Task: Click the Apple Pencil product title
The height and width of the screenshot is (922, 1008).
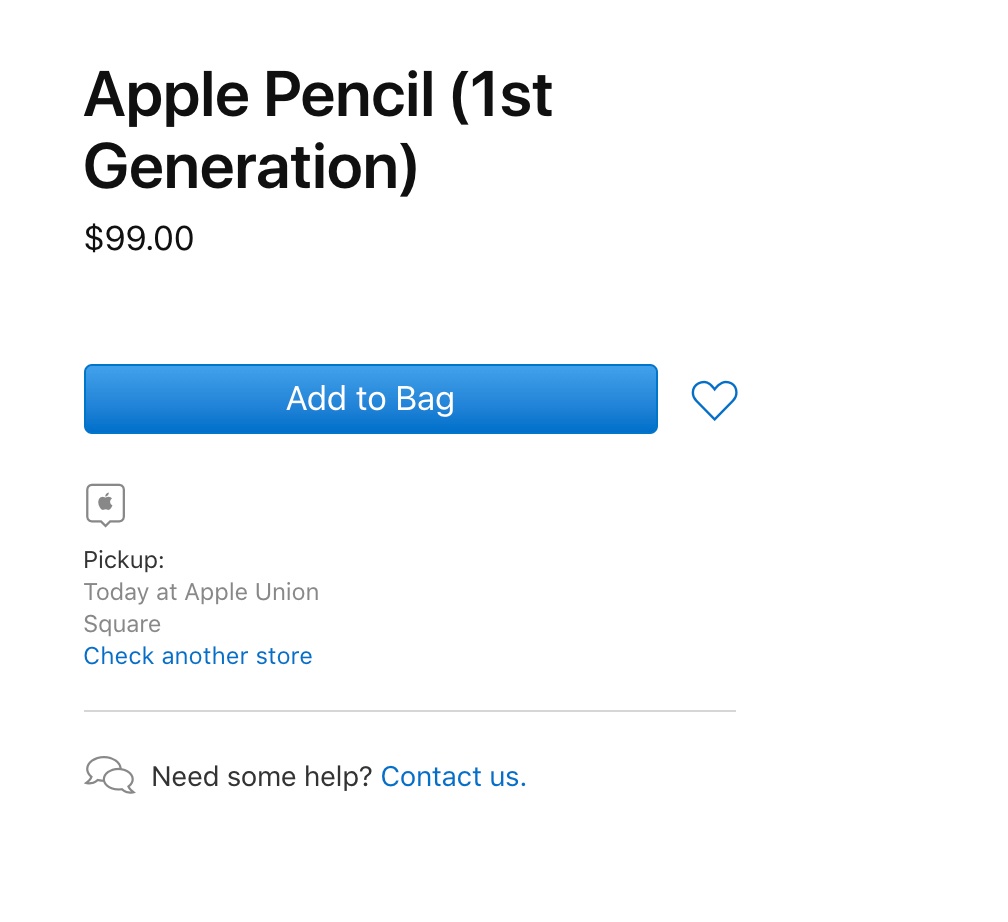Action: [x=318, y=130]
